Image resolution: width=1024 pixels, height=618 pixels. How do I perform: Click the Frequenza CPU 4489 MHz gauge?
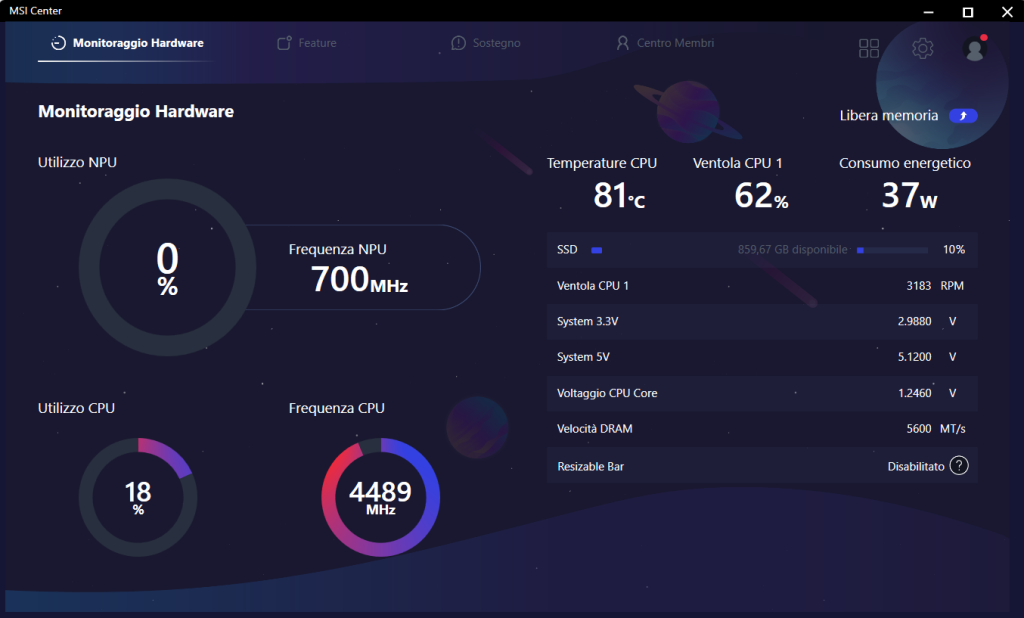click(380, 496)
